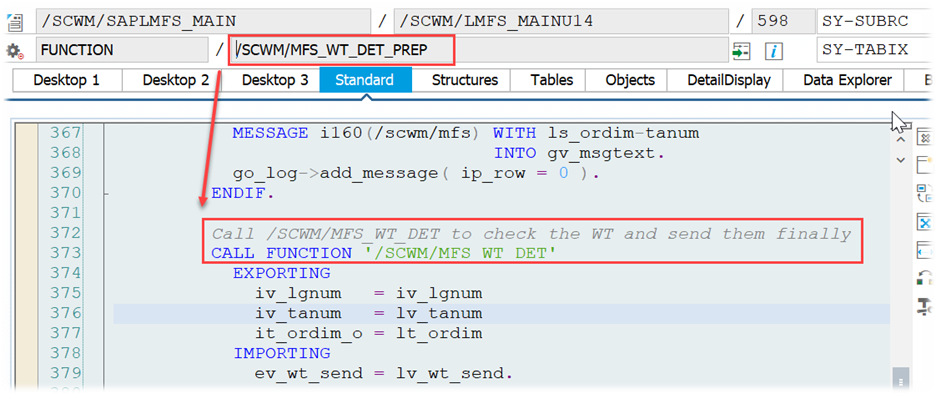
Task: Click the SY-SUBRC field
Action: click(x=874, y=22)
